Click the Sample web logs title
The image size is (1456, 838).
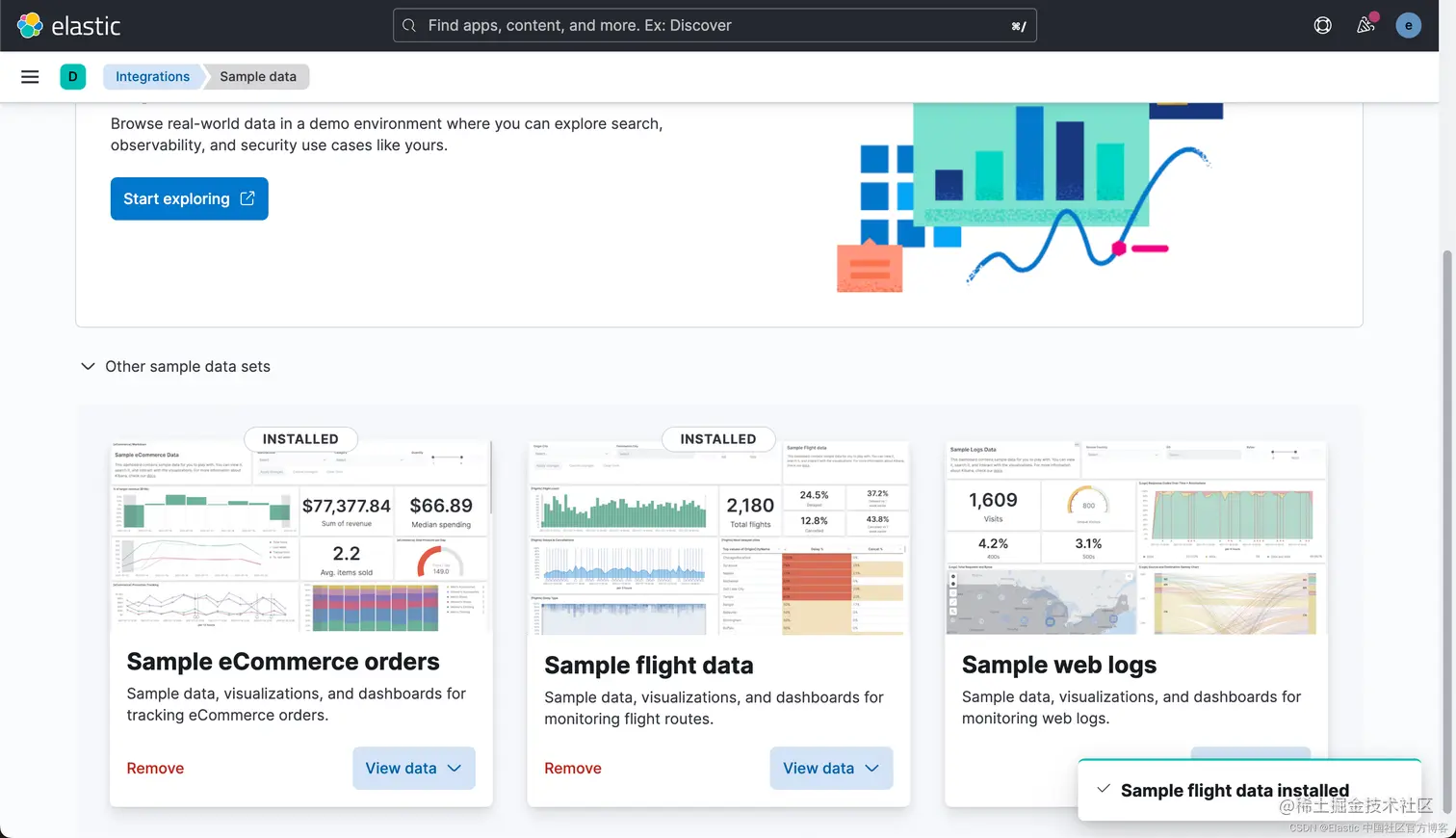click(1059, 665)
